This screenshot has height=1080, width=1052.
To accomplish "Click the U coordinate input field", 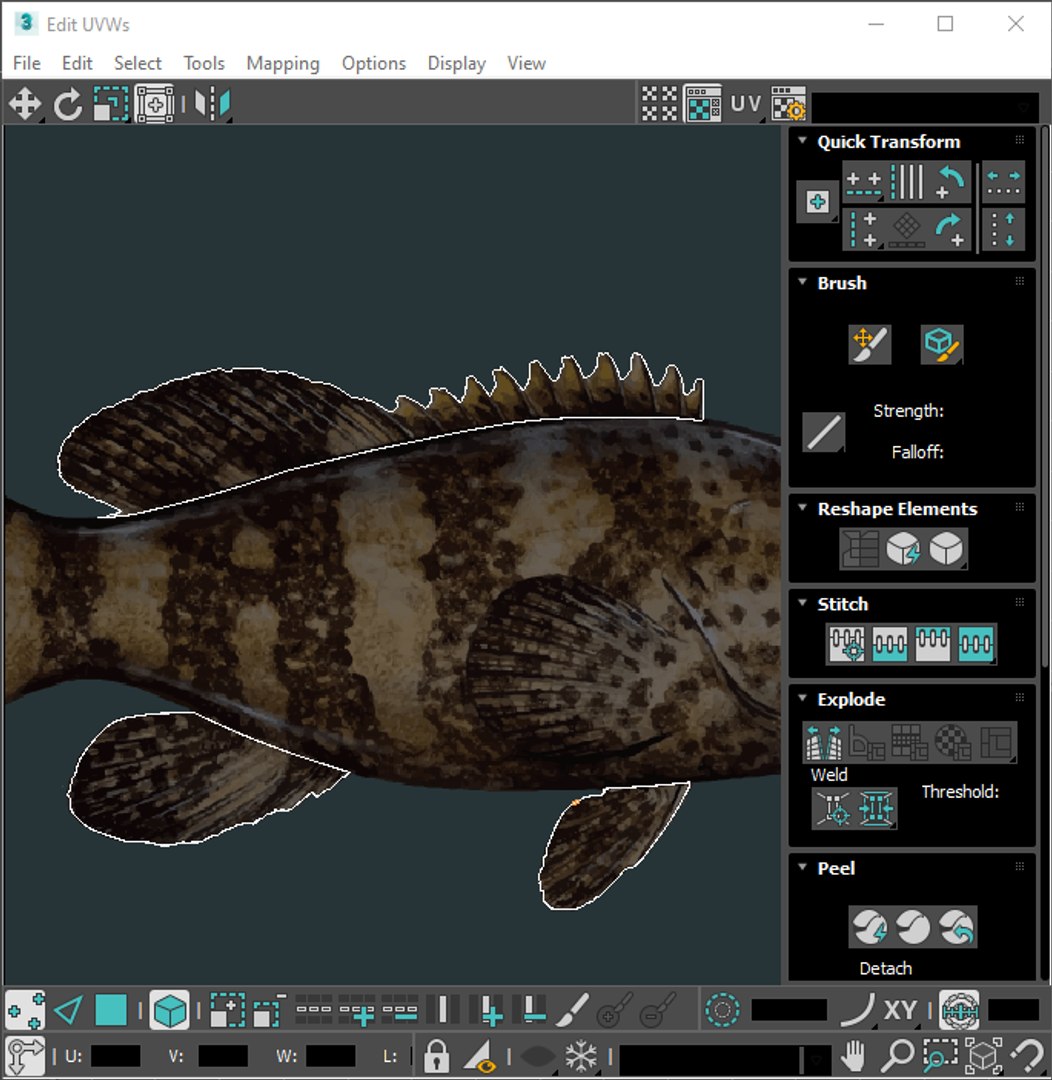I will (115, 1056).
